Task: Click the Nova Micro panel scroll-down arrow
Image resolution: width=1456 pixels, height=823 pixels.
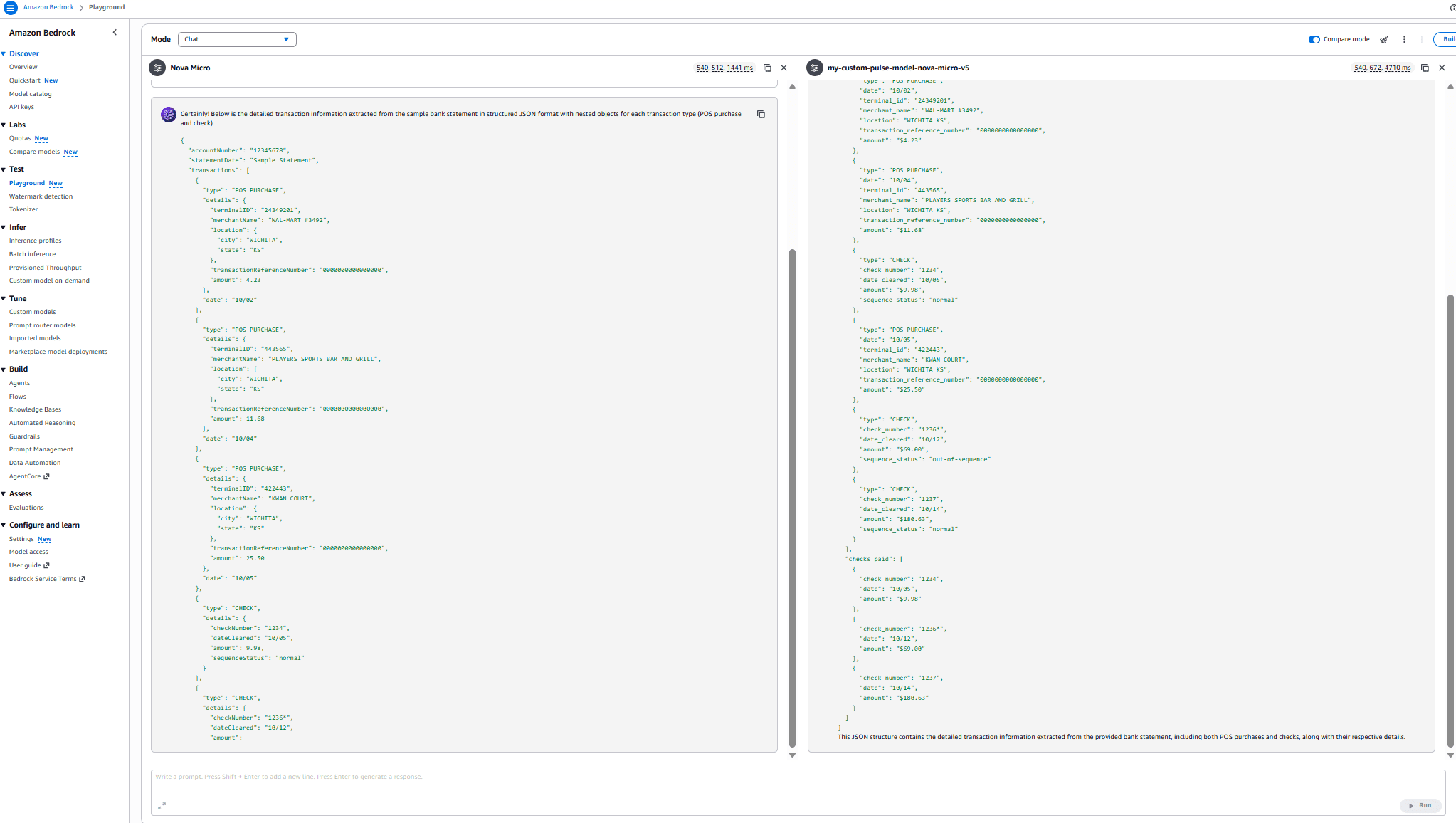Action: click(792, 755)
